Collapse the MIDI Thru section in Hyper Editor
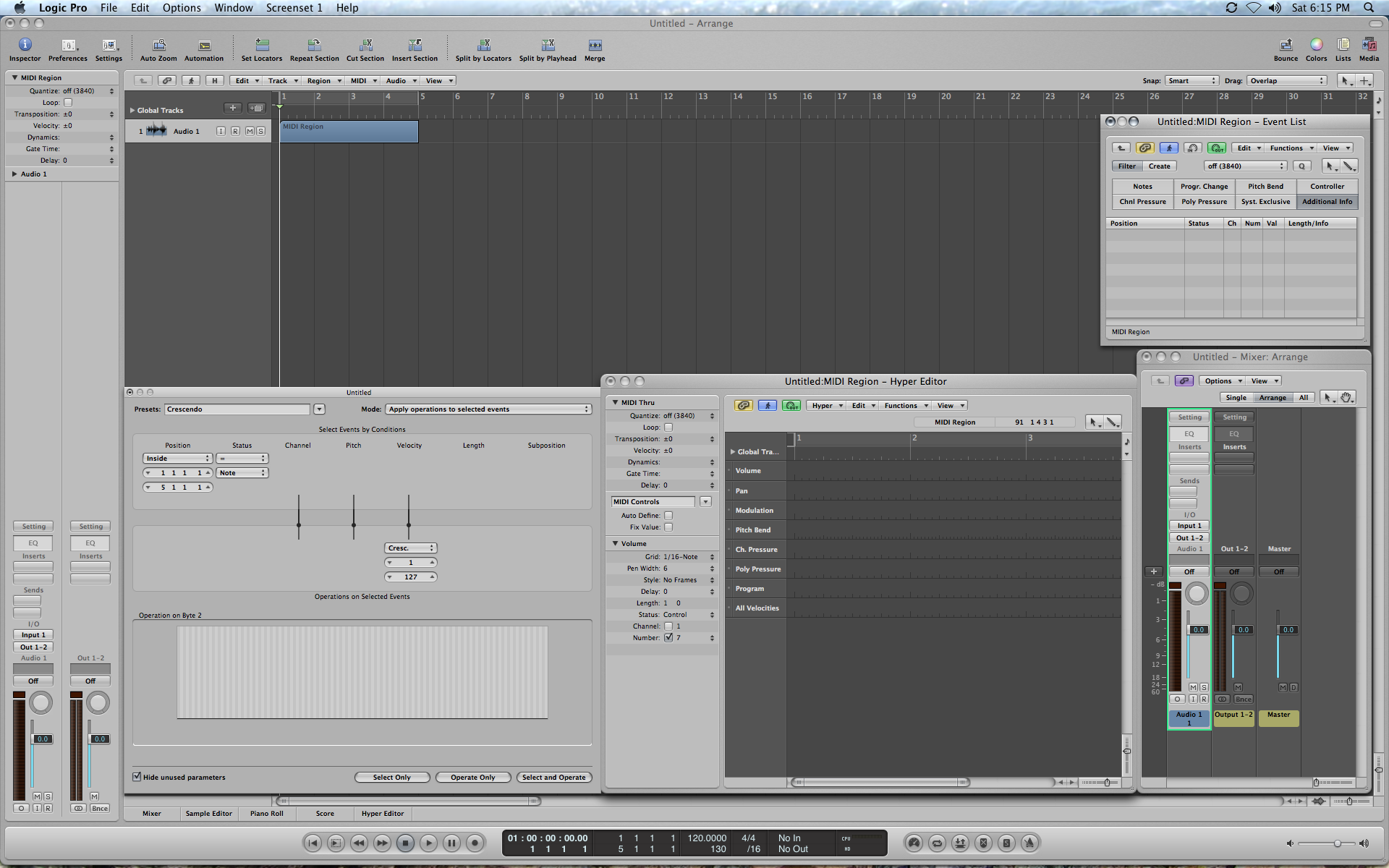This screenshot has width=1389, height=868. (x=616, y=403)
